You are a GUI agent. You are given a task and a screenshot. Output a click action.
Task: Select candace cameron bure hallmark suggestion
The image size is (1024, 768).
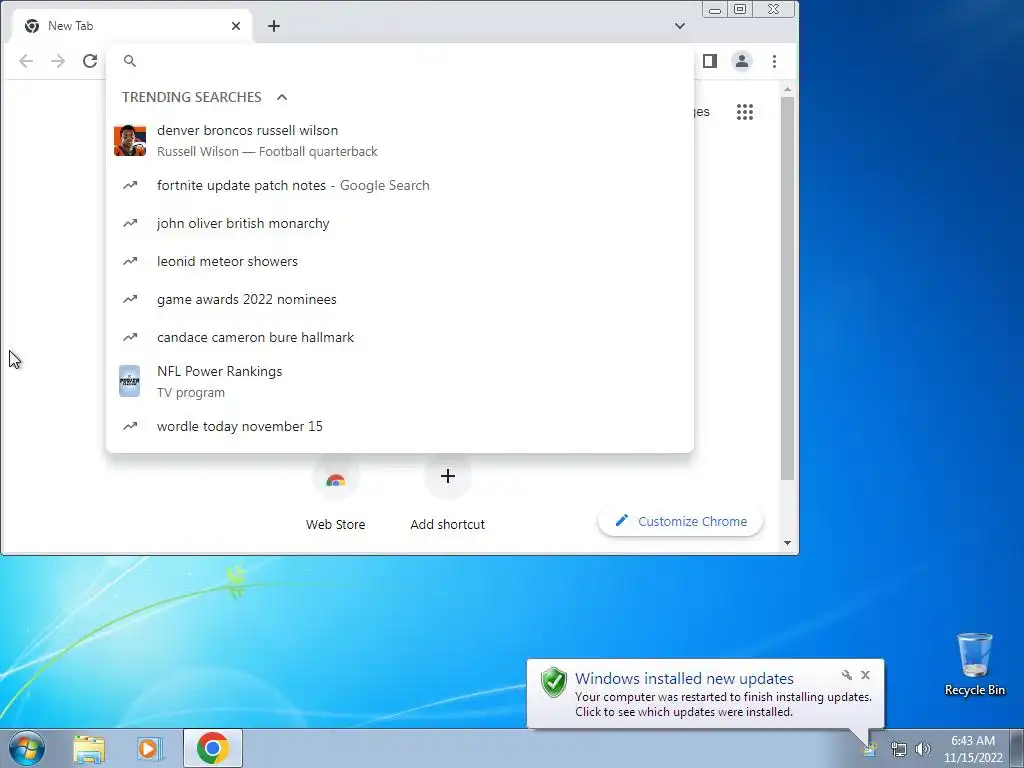coord(400,337)
